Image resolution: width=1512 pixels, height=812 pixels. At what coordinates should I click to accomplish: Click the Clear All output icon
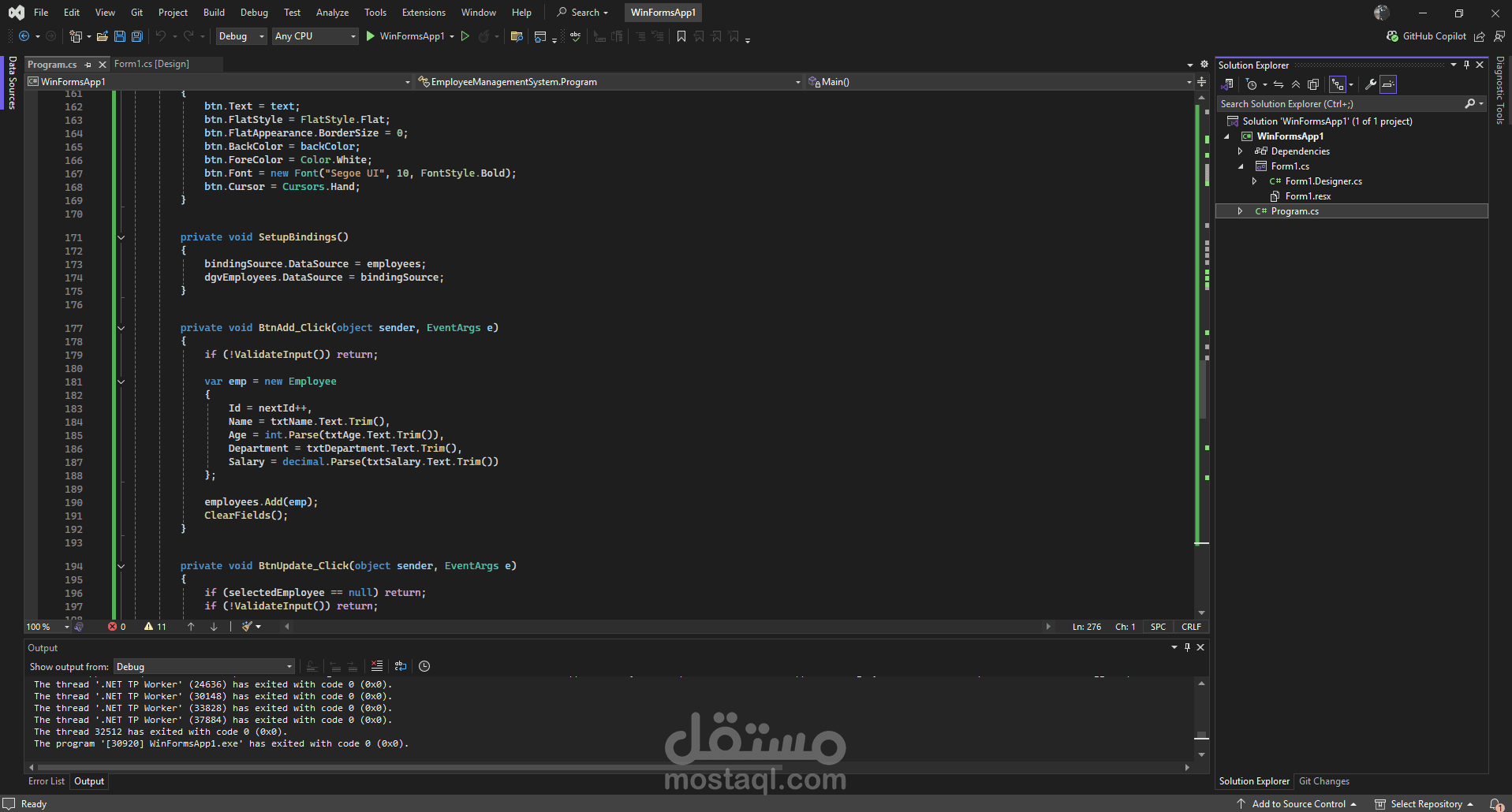pyautogui.click(x=377, y=666)
